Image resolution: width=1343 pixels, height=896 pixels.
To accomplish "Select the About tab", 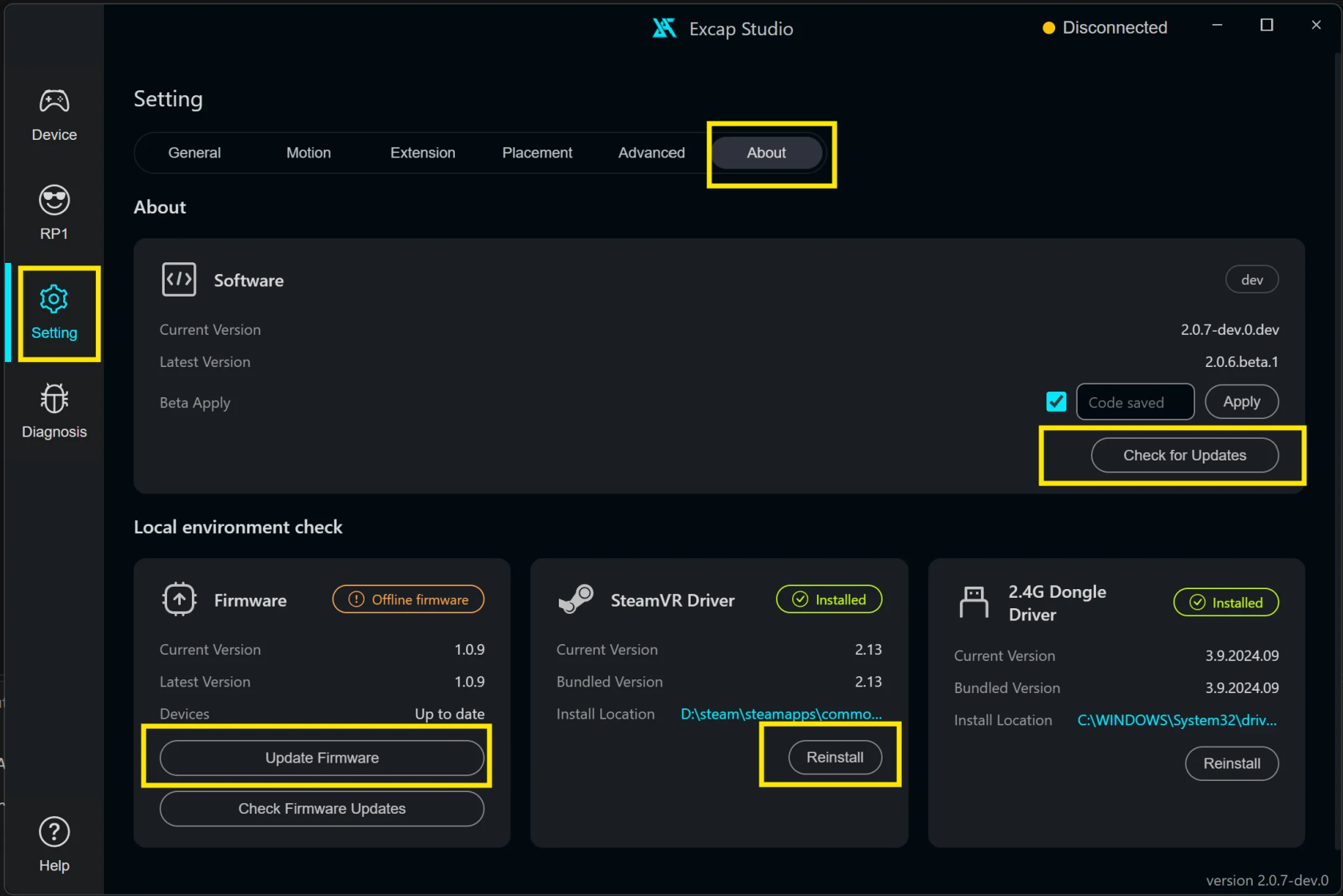I will click(x=767, y=153).
